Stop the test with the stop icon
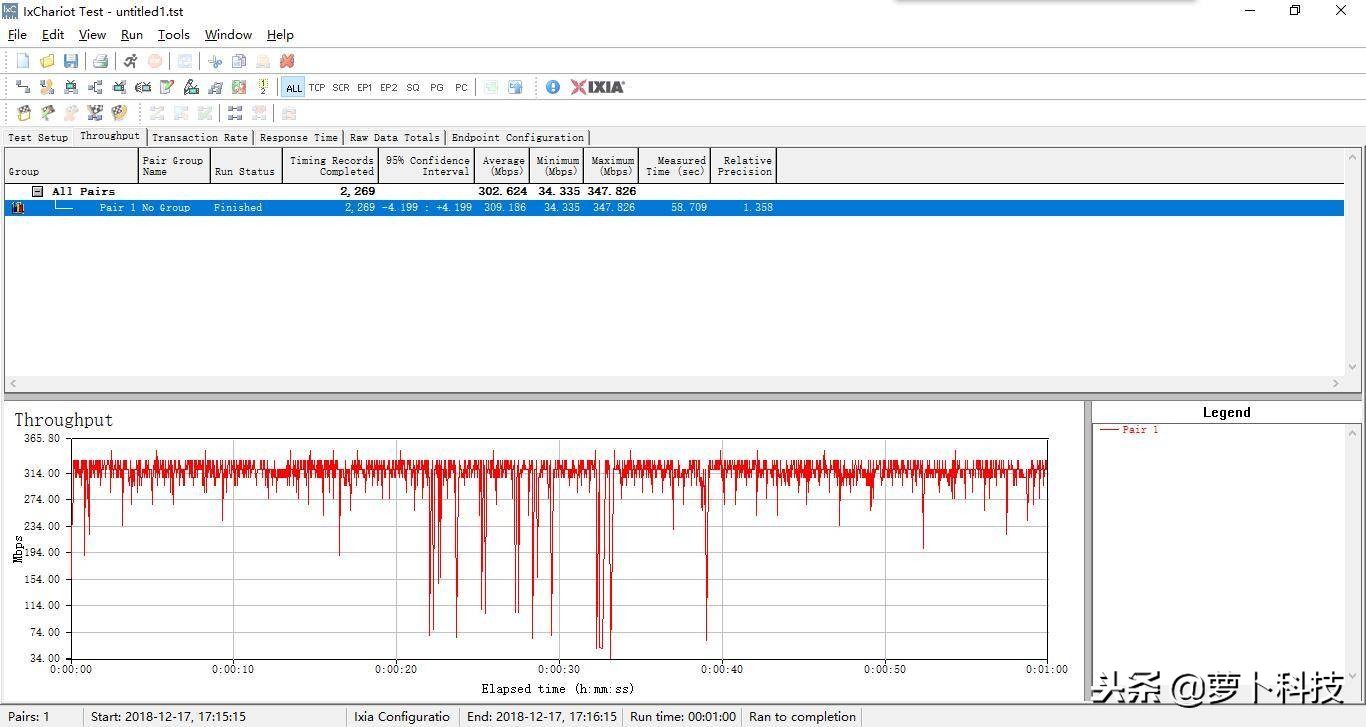Screen dimensions: 1366x727 click(x=155, y=61)
